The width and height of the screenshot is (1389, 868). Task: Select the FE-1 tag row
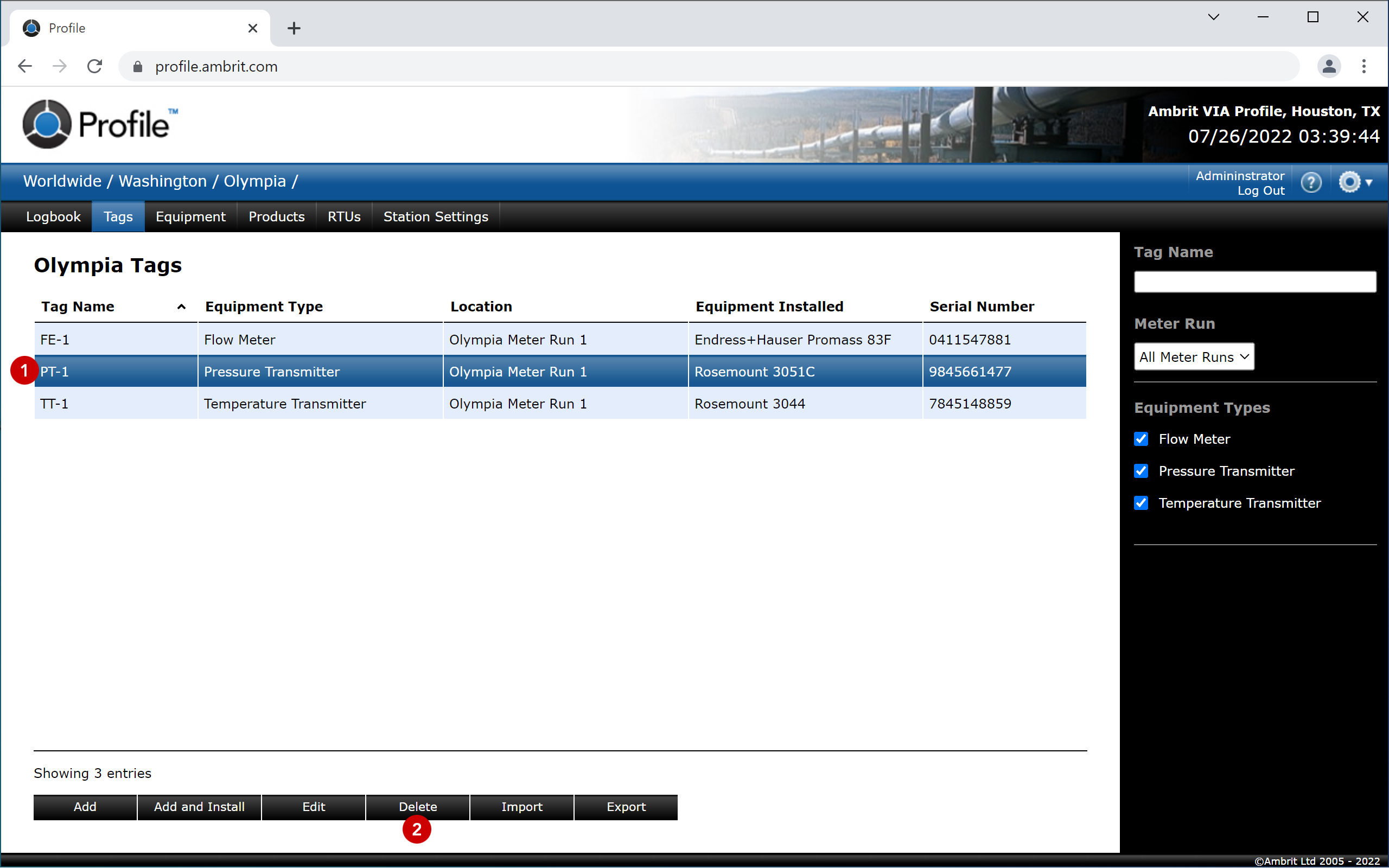pyautogui.click(x=560, y=340)
